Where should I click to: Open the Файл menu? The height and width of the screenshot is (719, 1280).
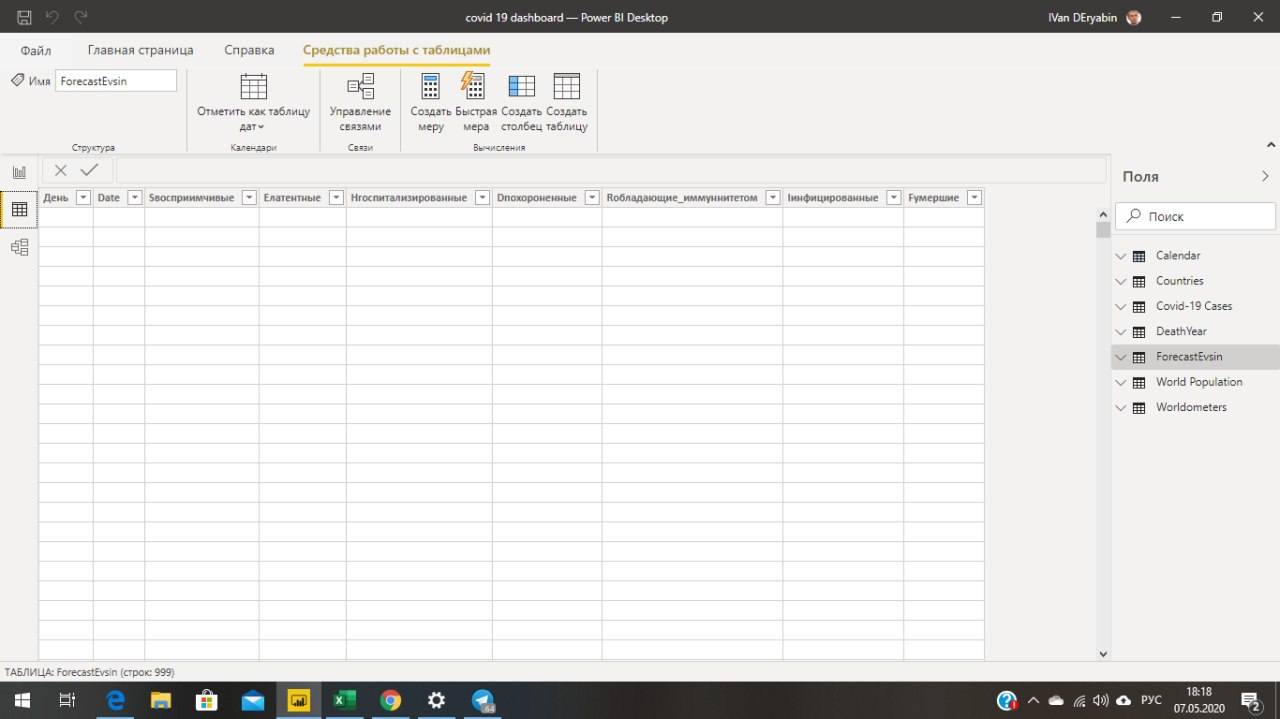coord(36,50)
